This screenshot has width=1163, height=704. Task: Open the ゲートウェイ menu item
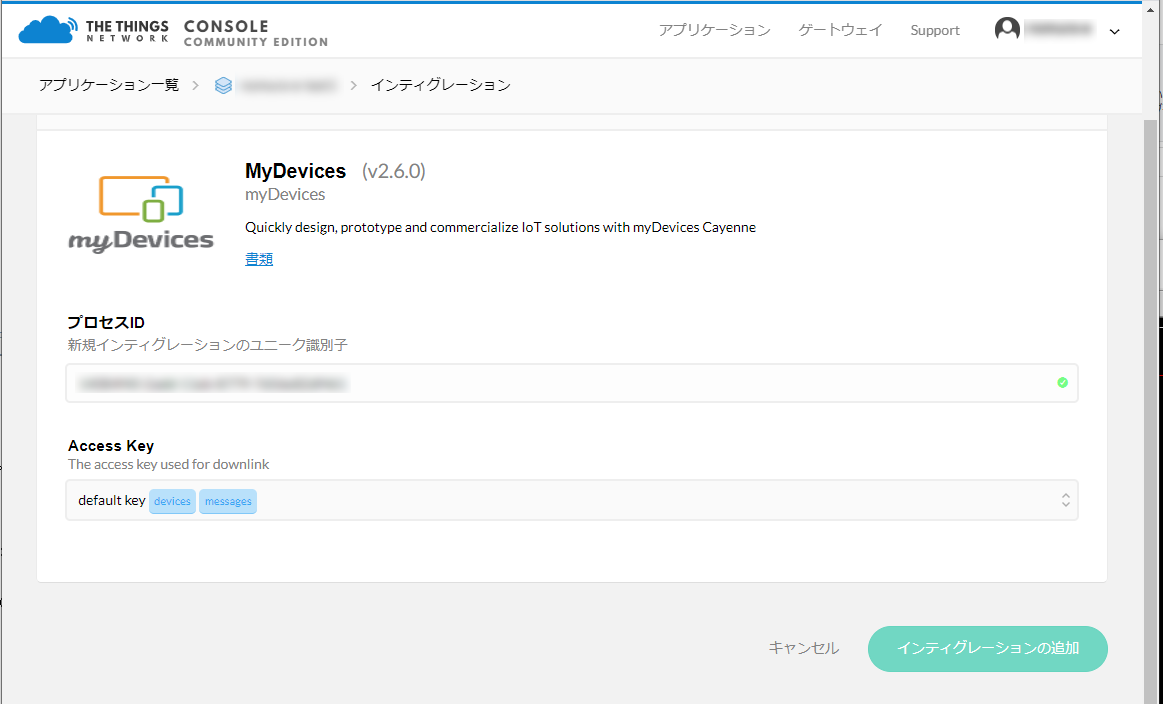(x=840, y=30)
